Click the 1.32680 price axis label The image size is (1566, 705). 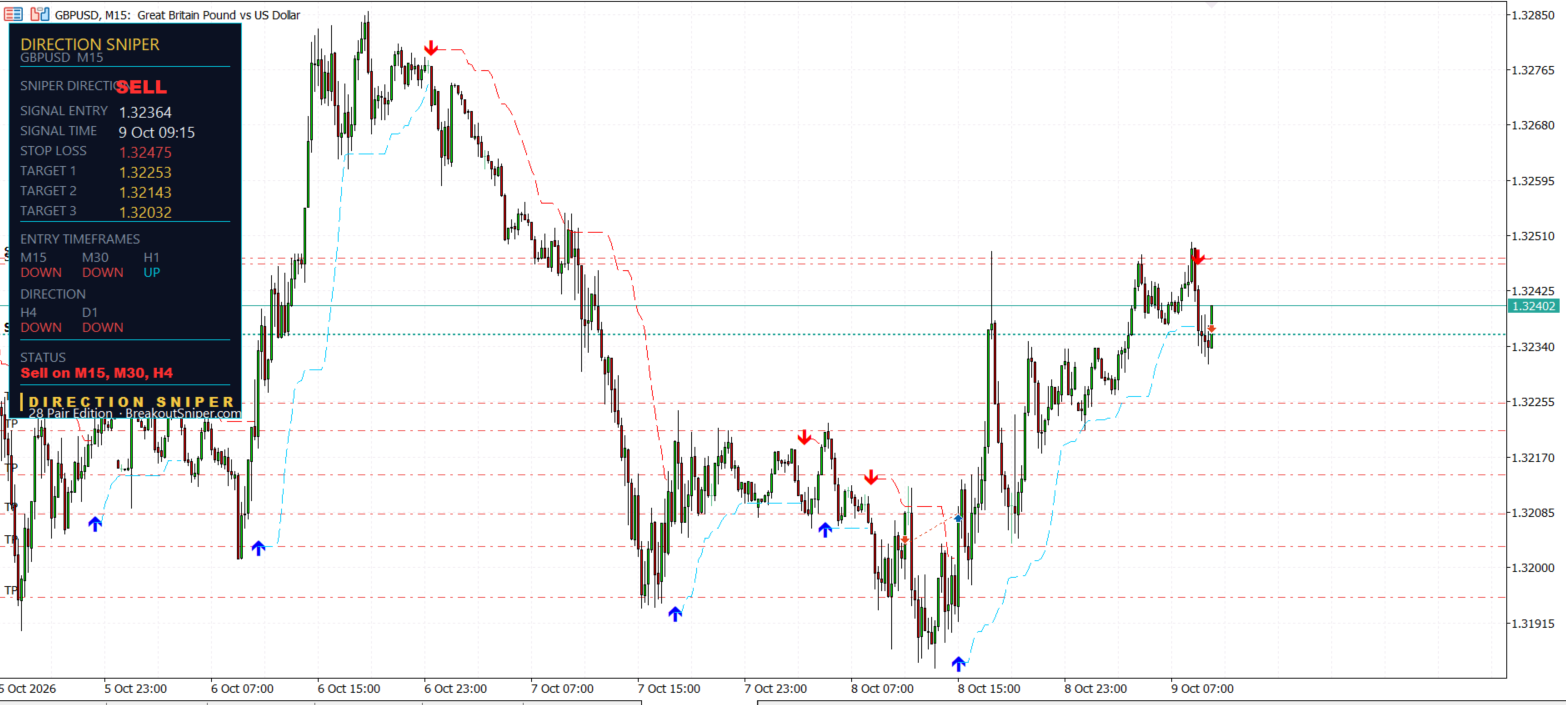1533,126
